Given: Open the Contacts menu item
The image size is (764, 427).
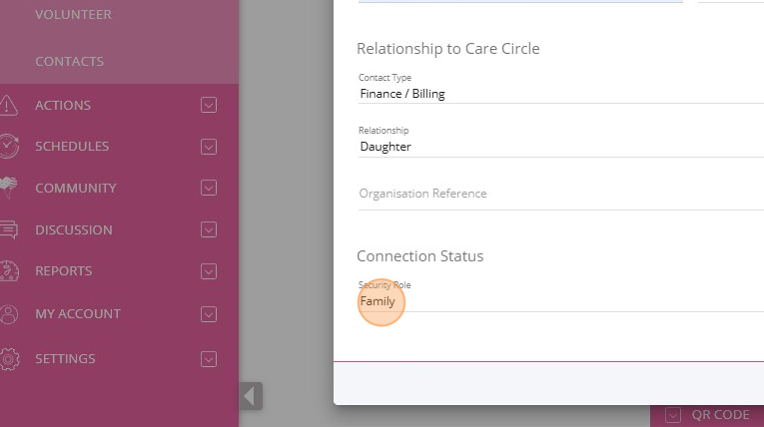Looking at the screenshot, I should (69, 62).
